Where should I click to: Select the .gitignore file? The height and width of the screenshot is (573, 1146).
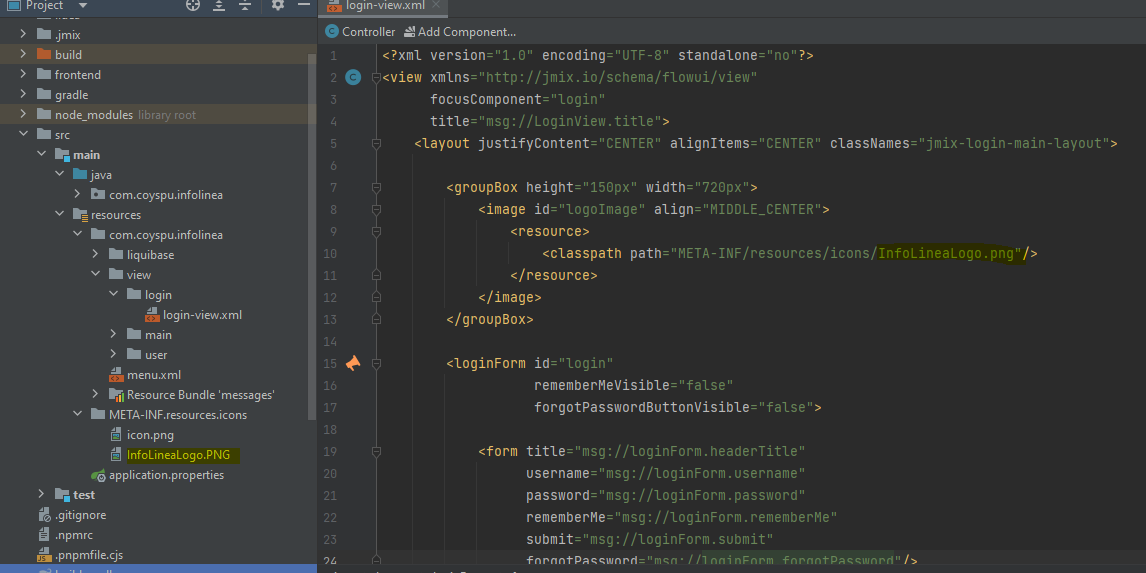click(80, 515)
